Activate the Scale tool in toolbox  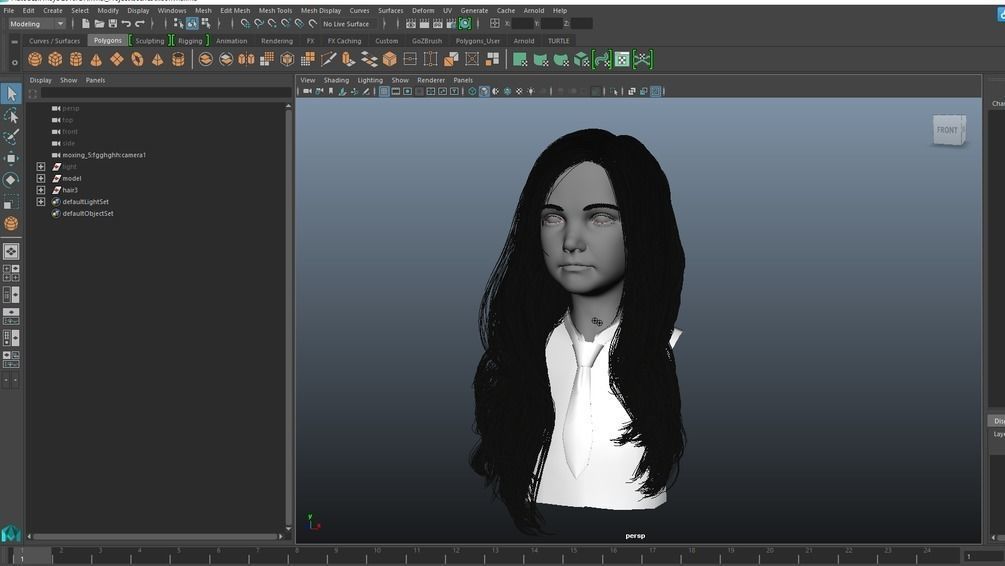11,202
